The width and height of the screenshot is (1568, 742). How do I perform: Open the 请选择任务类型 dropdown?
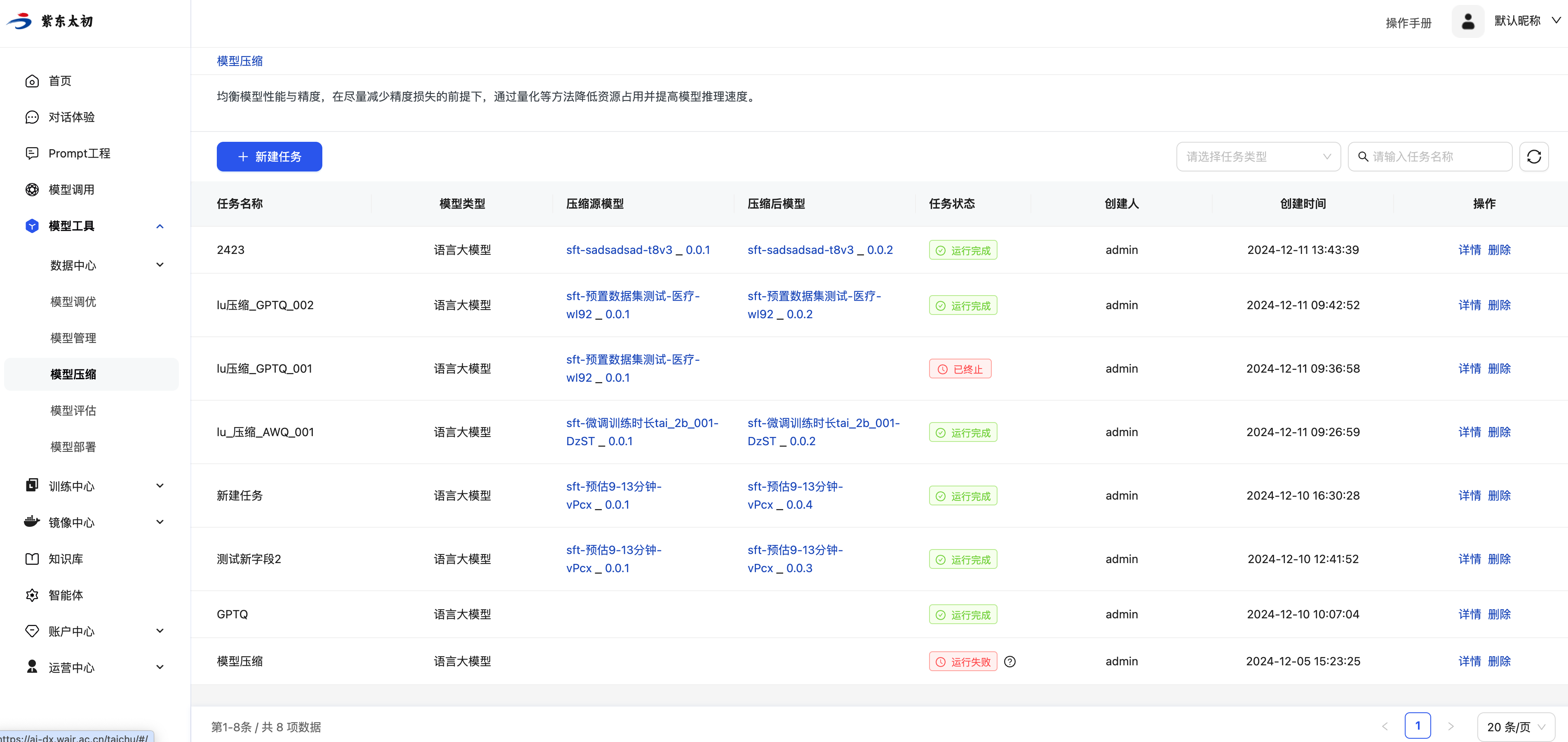1258,156
